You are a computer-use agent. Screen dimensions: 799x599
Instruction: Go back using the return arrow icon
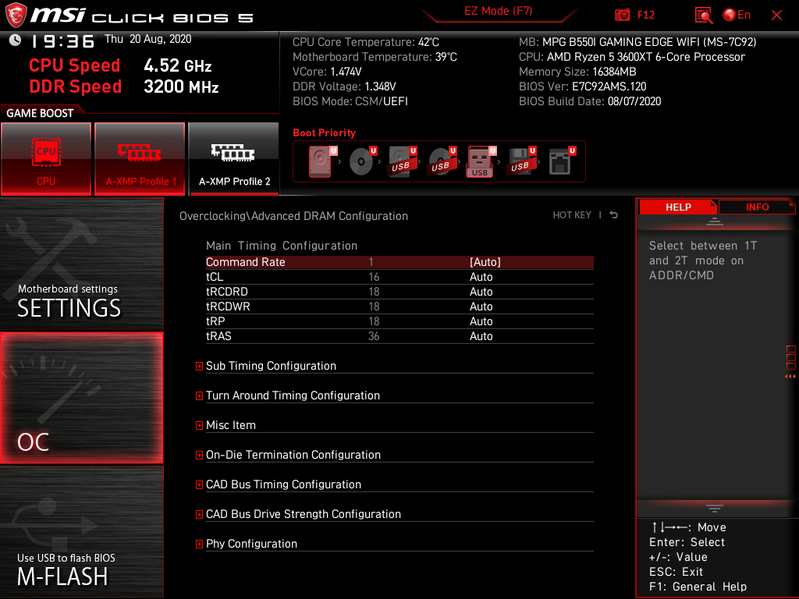tap(614, 215)
